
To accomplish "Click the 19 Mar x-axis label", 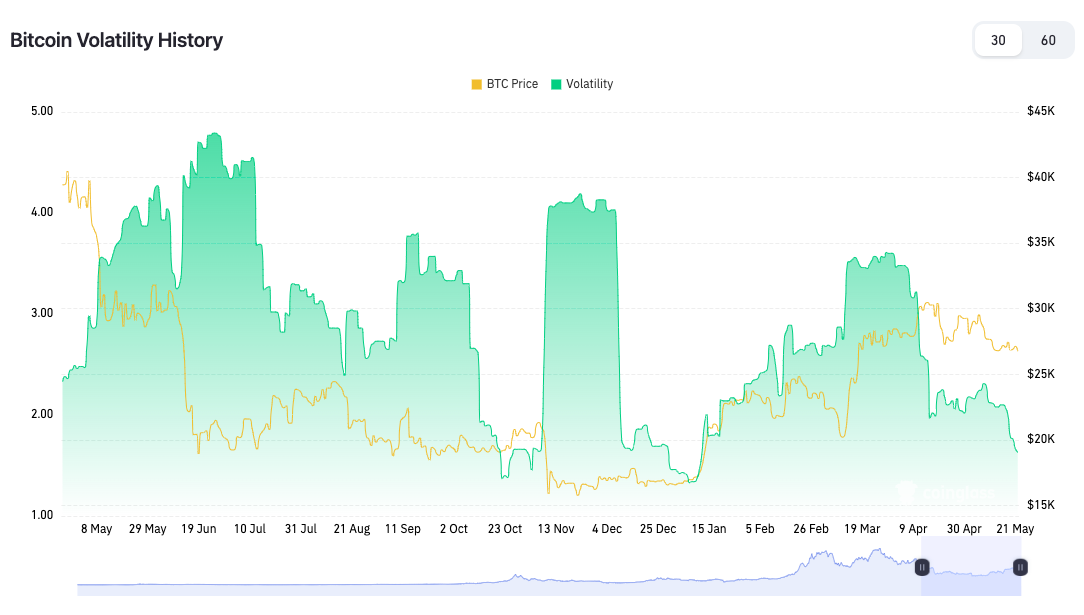I will tap(861, 529).
